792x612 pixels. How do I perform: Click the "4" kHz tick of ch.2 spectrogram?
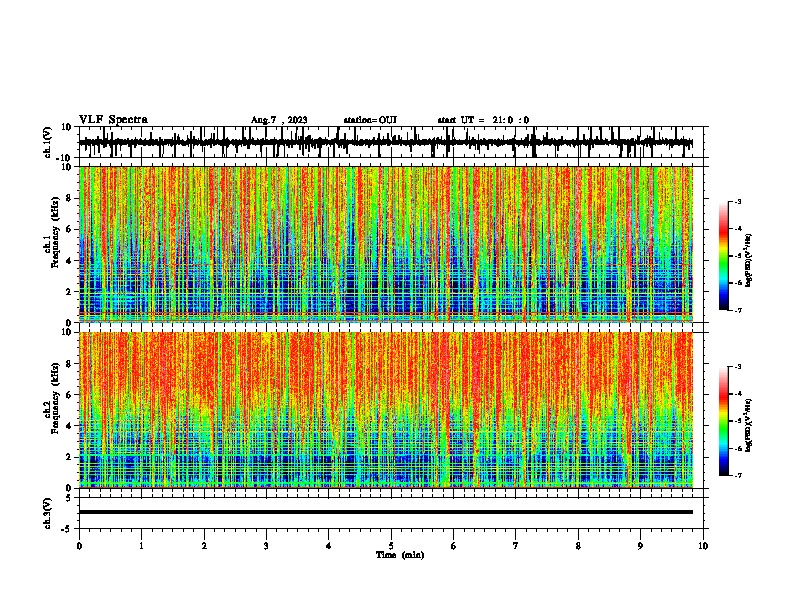[x=69, y=426]
